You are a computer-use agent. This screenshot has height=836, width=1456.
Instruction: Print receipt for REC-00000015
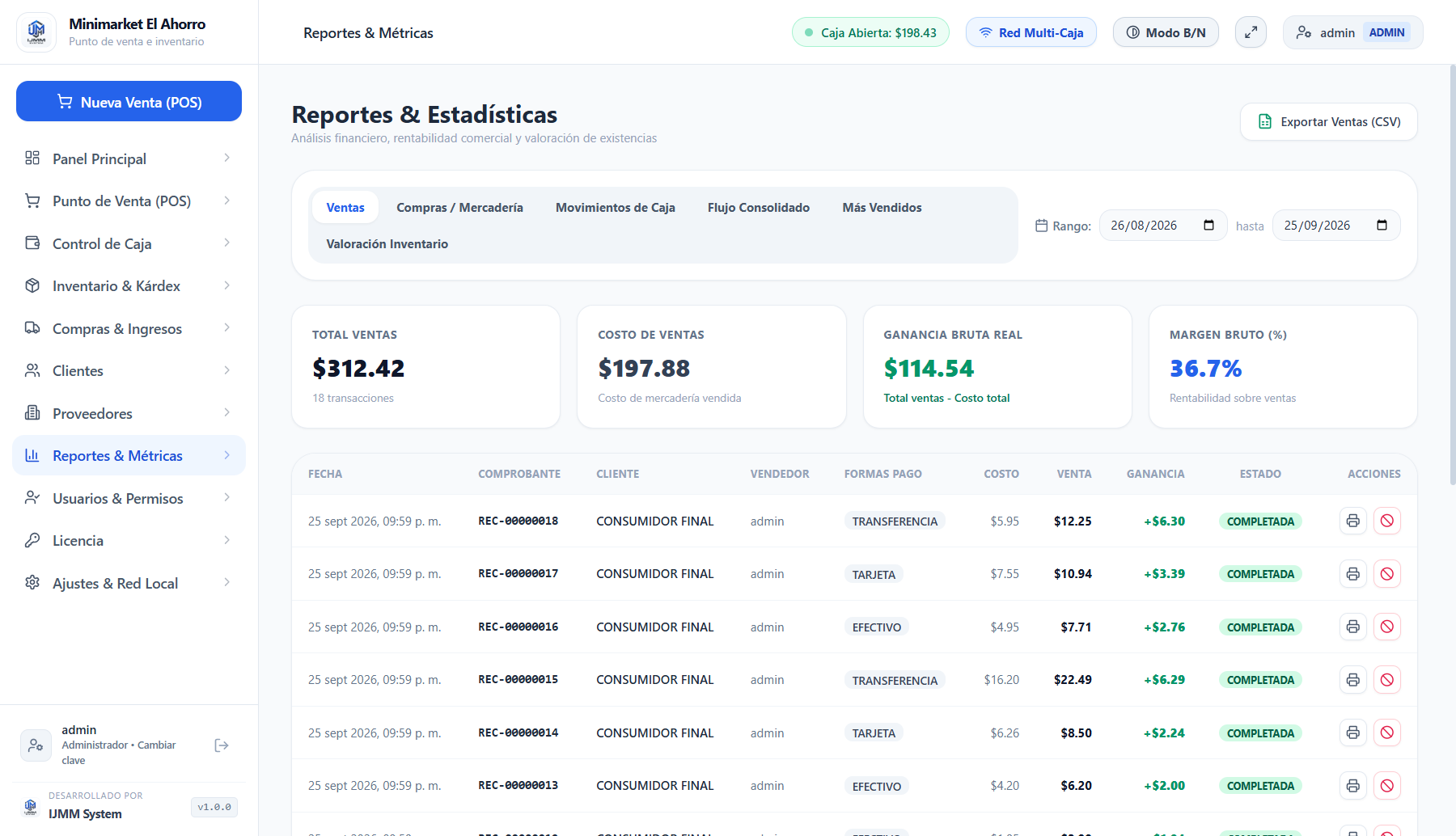point(1352,680)
